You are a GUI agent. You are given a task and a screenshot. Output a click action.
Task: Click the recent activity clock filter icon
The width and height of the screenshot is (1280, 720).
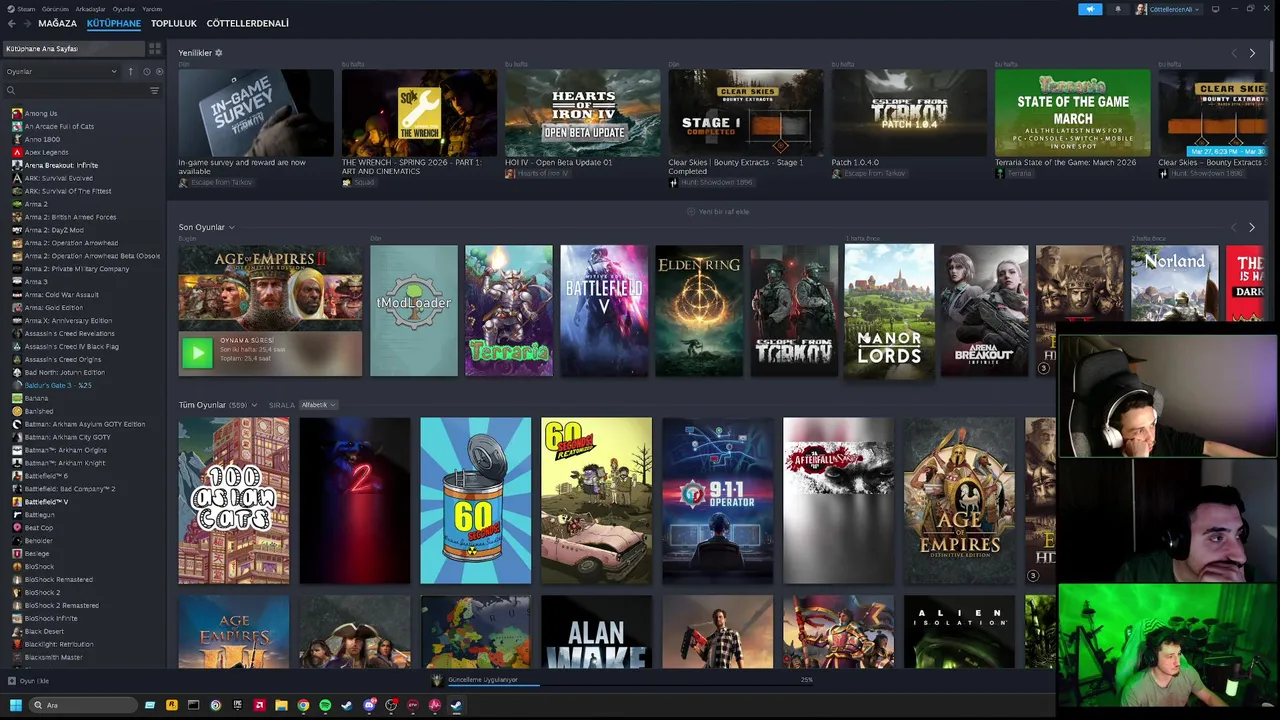(x=146, y=72)
